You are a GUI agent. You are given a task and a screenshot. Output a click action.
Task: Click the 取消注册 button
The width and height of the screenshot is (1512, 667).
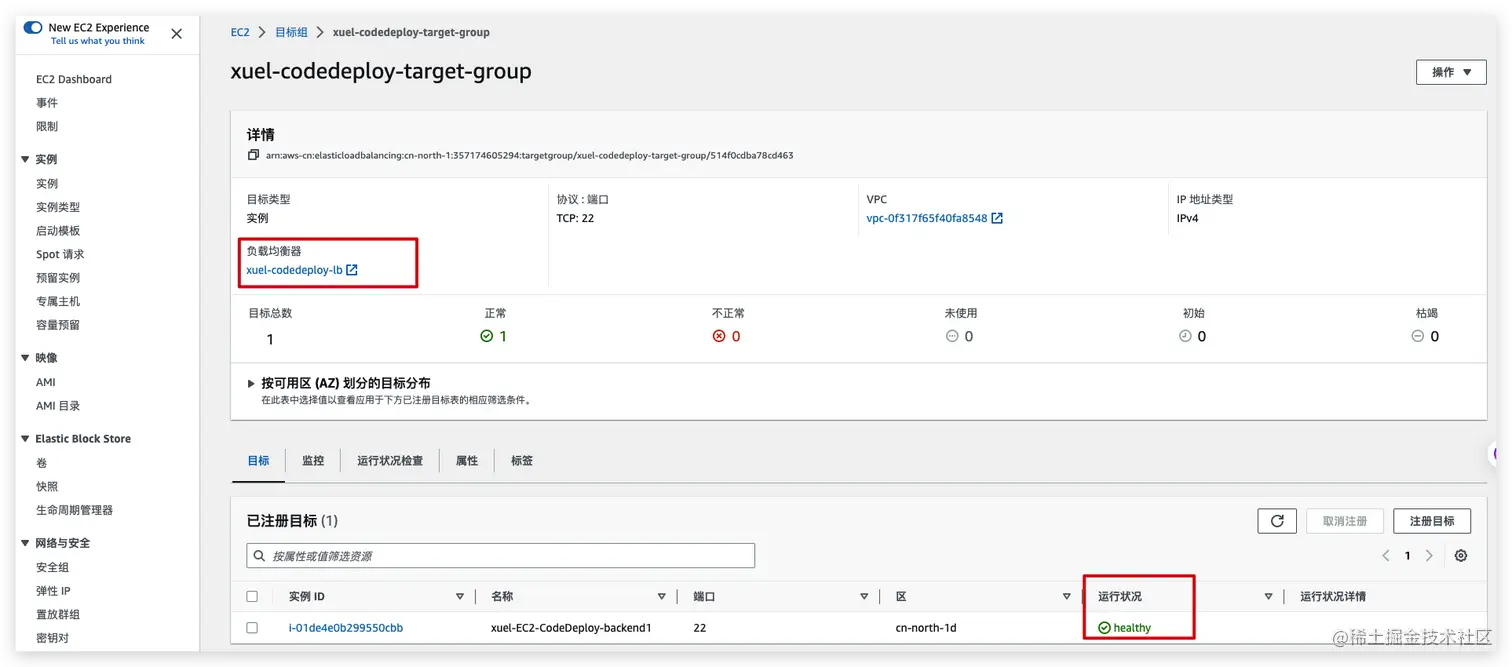pos(1345,521)
